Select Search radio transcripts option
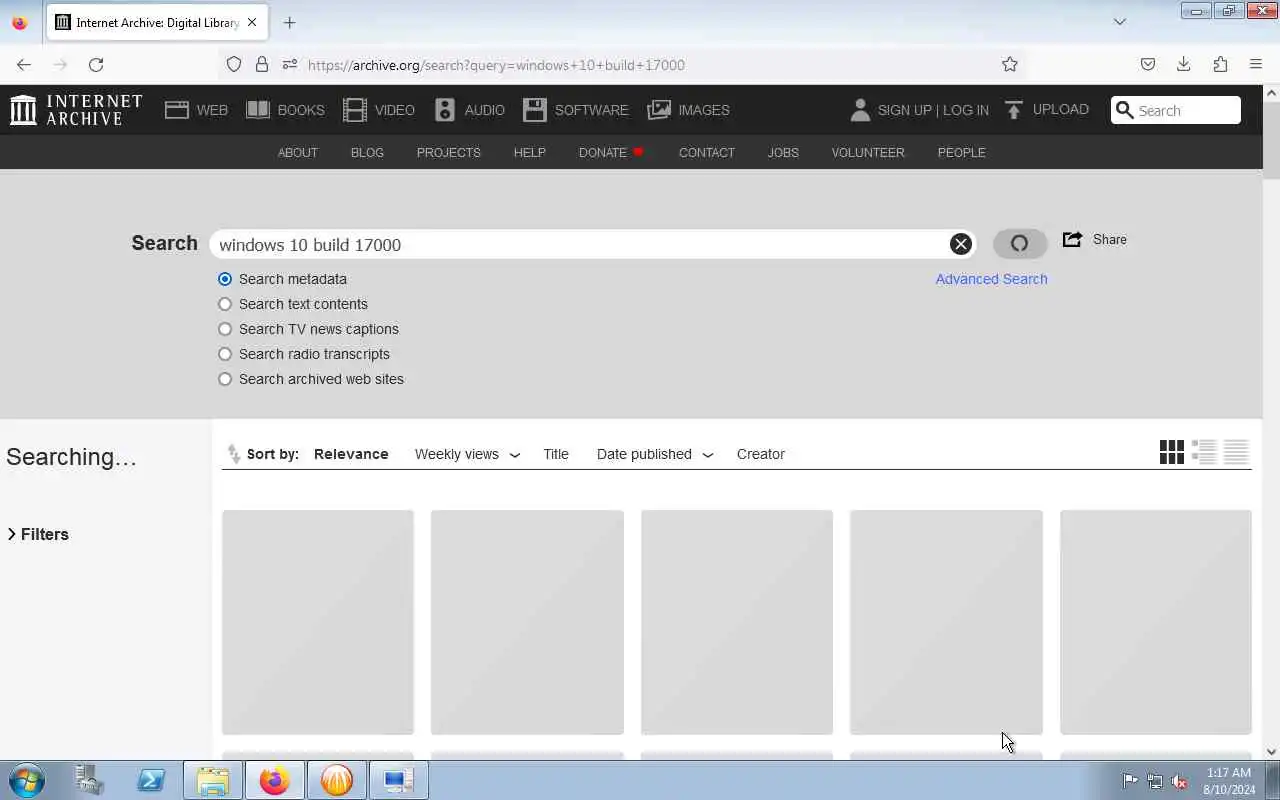Viewport: 1280px width, 800px height. tap(225, 354)
